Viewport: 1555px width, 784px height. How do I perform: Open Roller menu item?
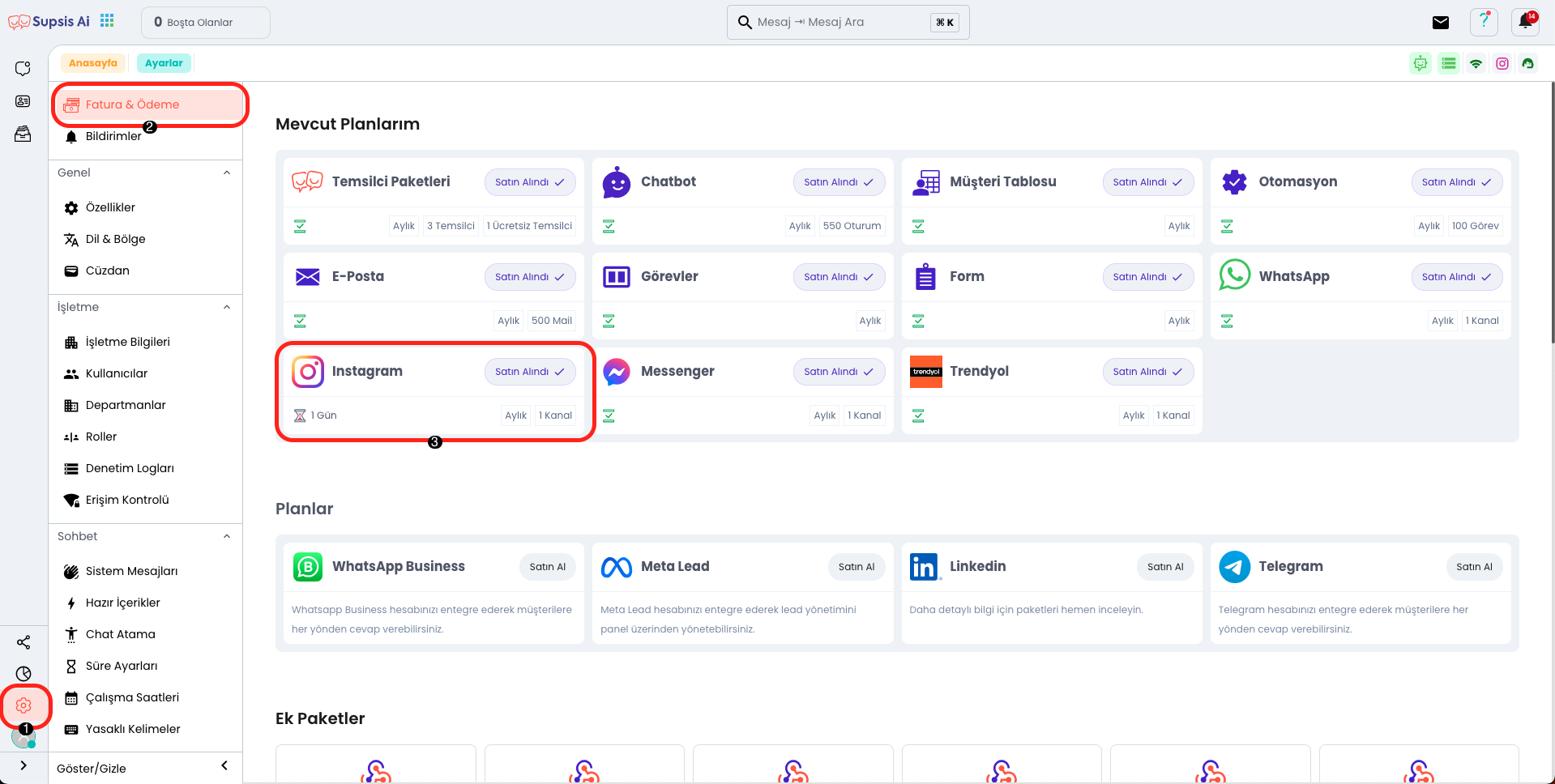[146, 437]
